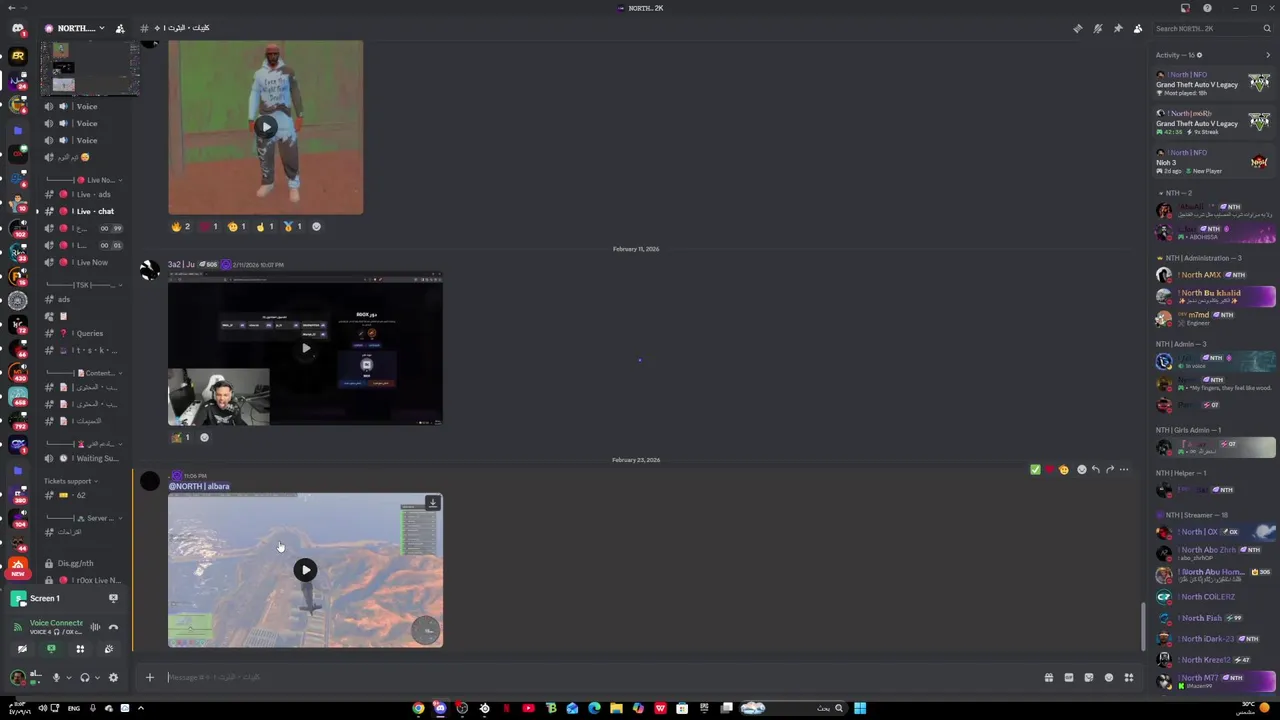Image resolution: width=1280 pixels, height=720 pixels.
Task: Download the aerial video attachment
Action: pyautogui.click(x=432, y=503)
